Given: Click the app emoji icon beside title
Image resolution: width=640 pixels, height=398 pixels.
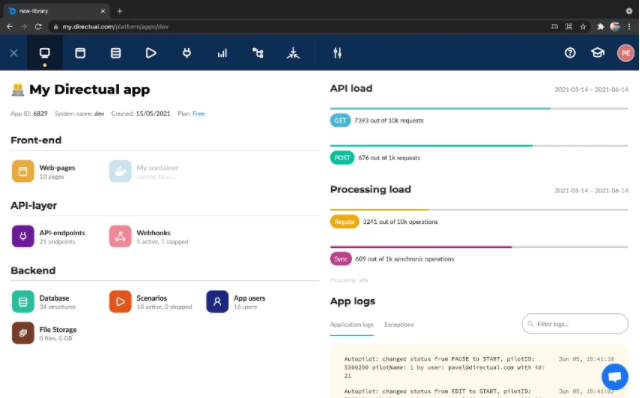Looking at the screenshot, I should [x=18, y=89].
